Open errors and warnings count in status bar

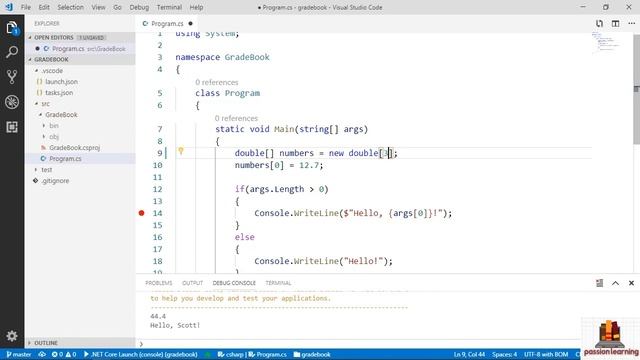coord(64,354)
